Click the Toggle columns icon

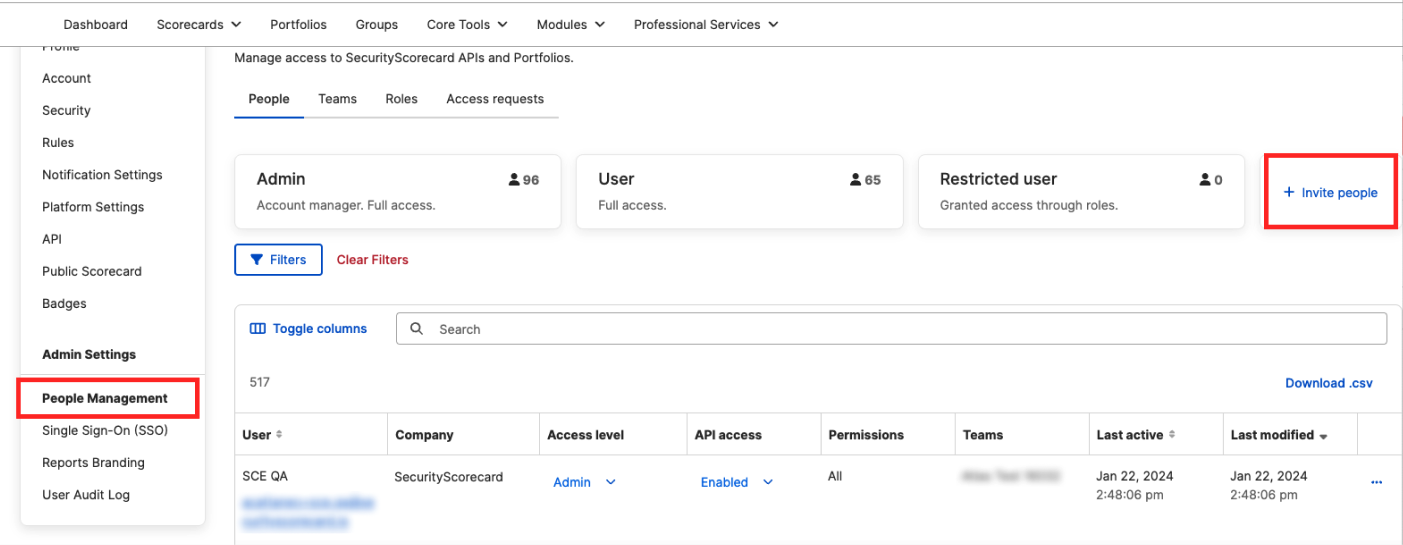click(258, 329)
